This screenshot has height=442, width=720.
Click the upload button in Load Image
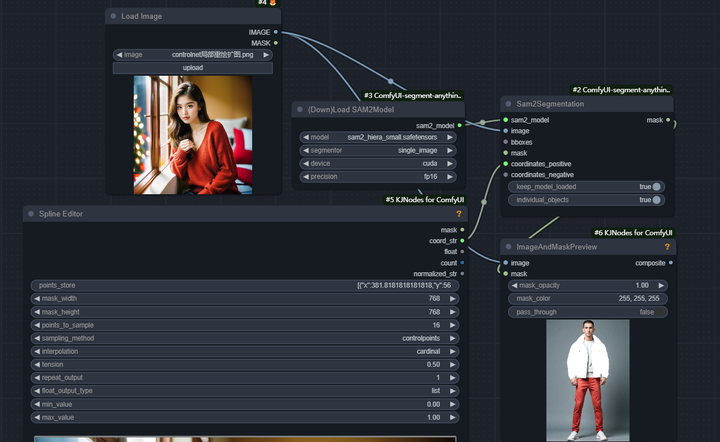pos(193,68)
